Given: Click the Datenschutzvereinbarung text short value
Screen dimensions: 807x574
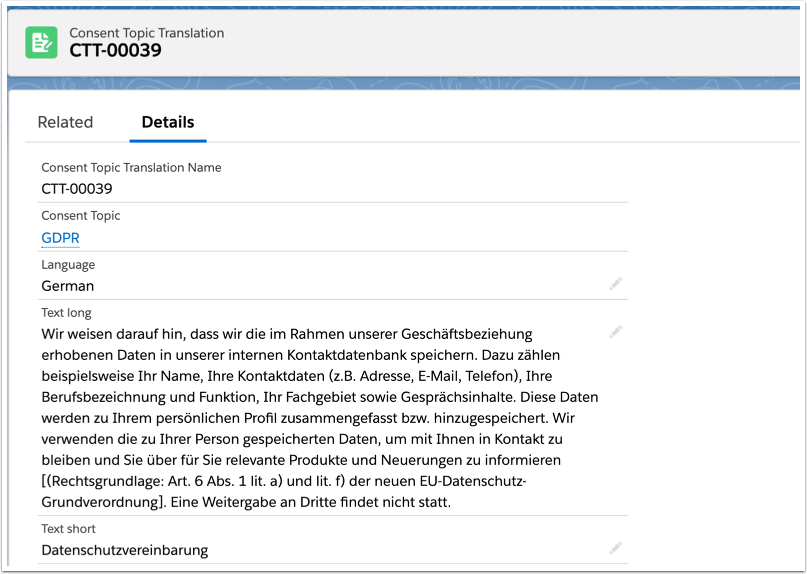Looking at the screenshot, I should point(125,550).
